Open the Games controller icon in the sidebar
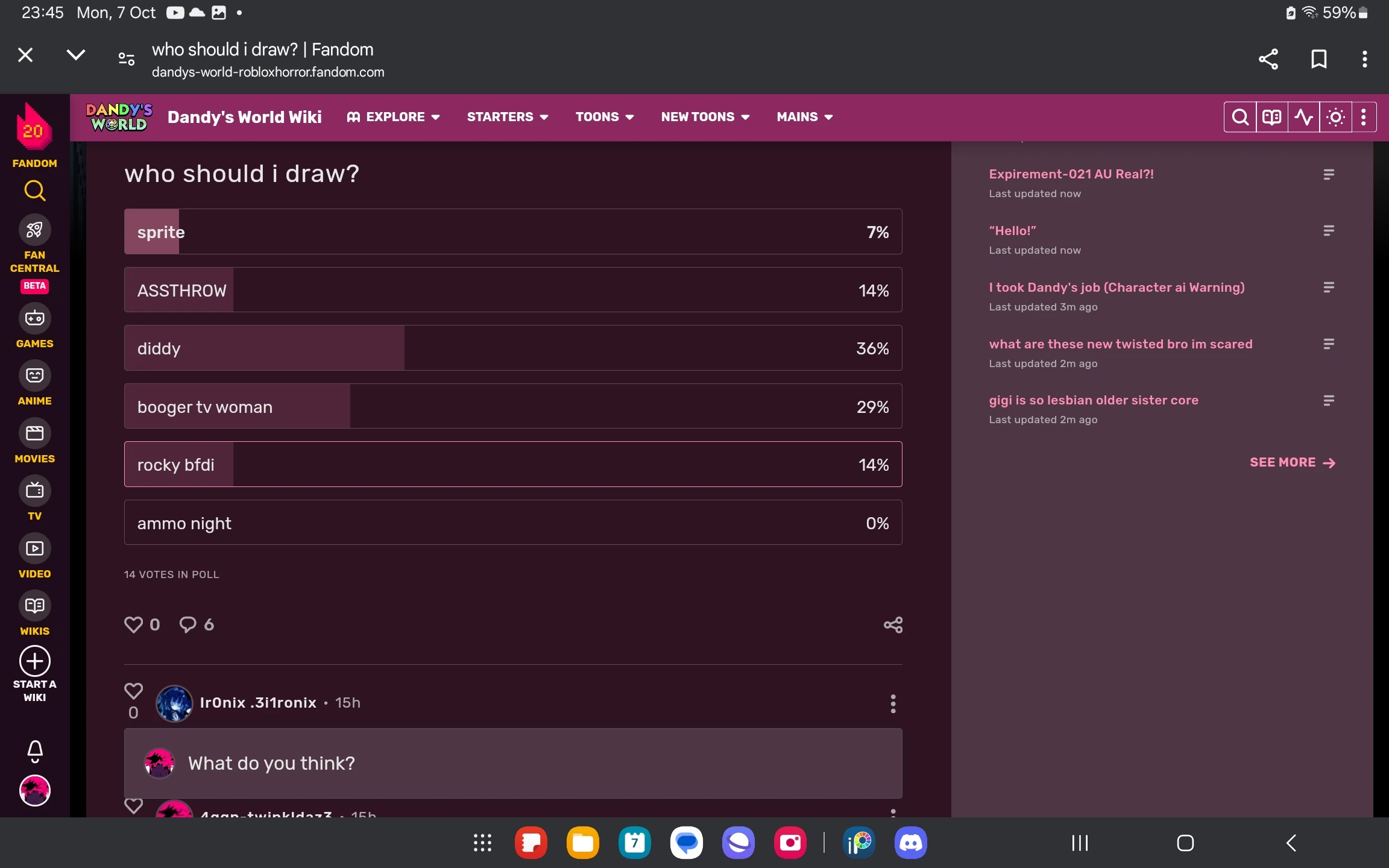 click(x=34, y=318)
